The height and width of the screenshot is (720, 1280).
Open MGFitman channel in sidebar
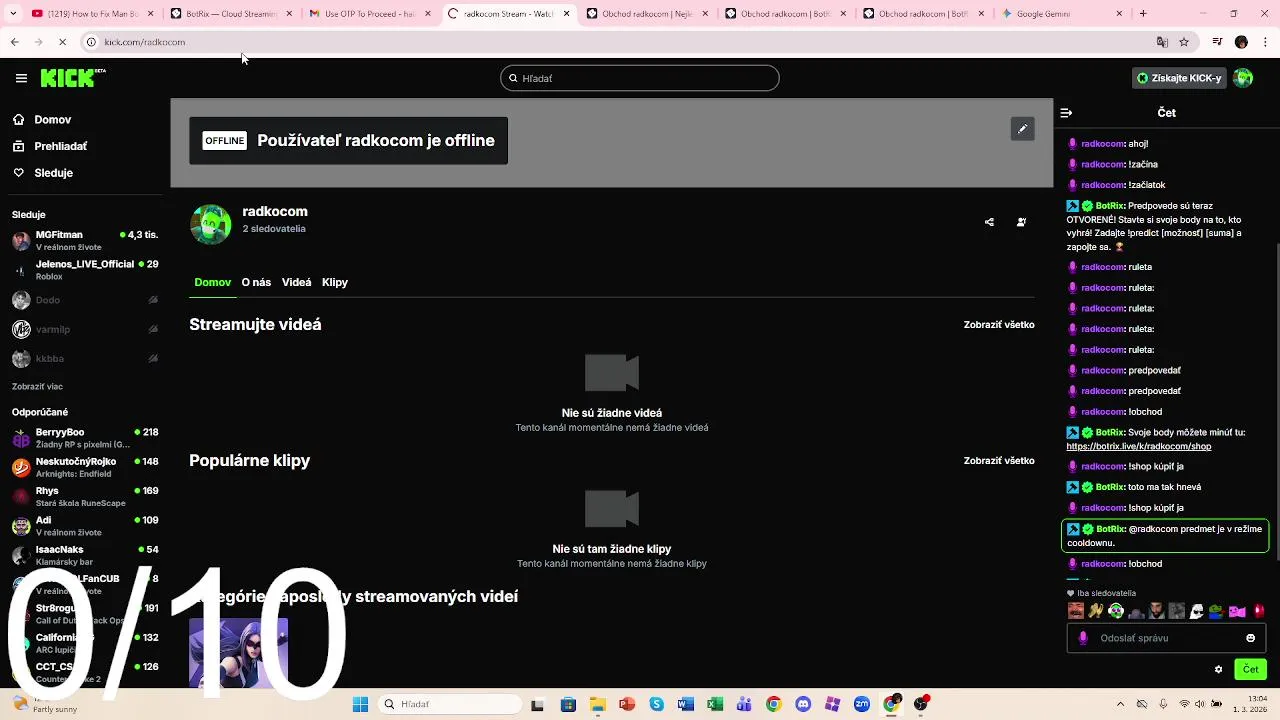(x=85, y=241)
